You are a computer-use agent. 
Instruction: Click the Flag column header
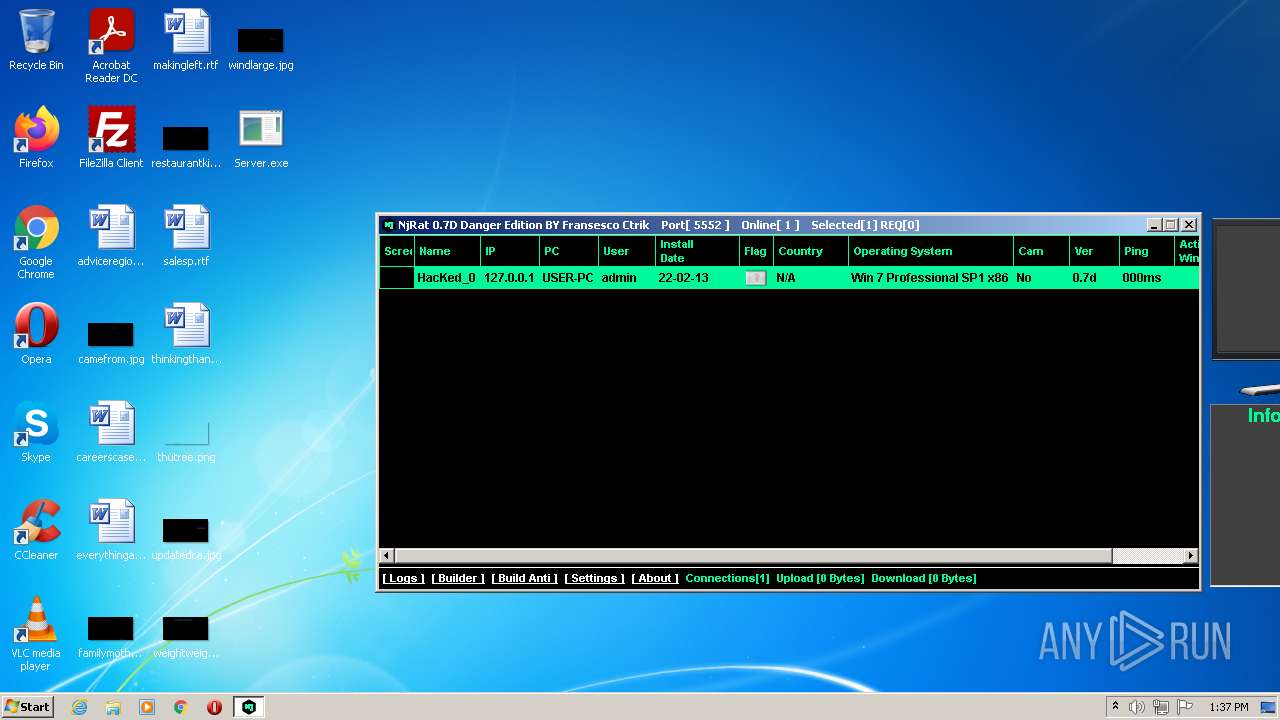coord(756,251)
